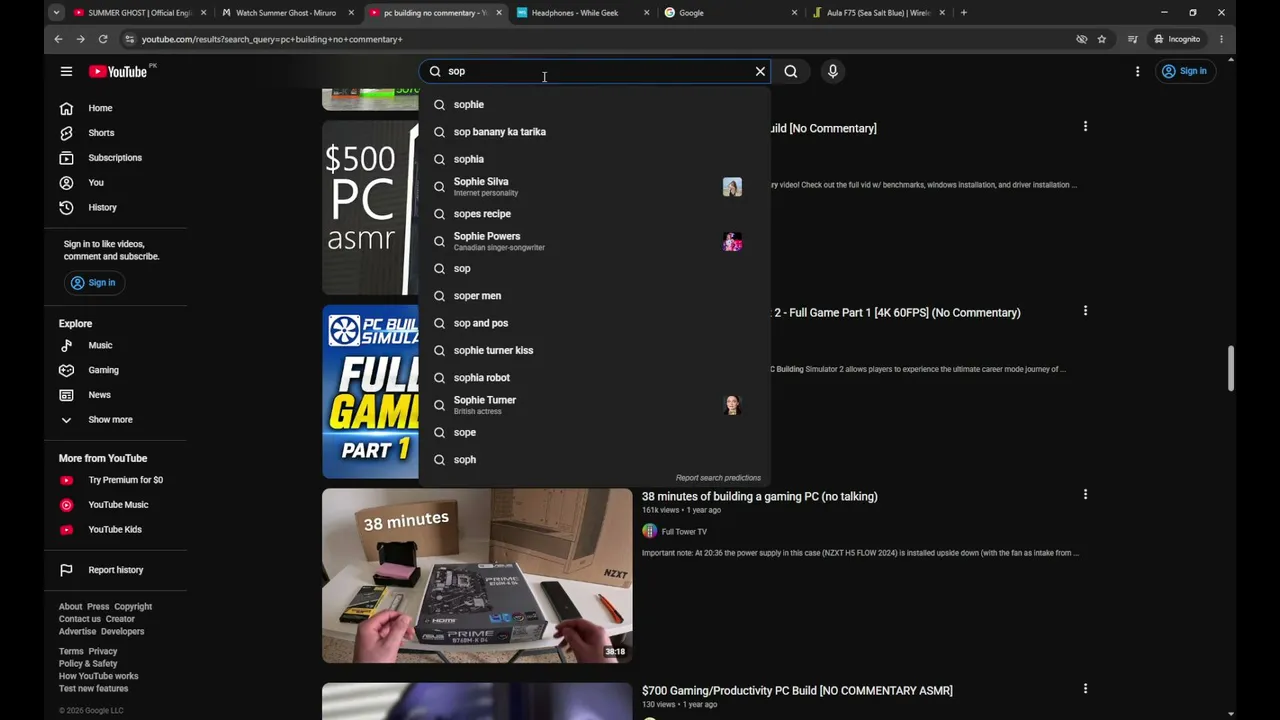This screenshot has width=1280, height=720.
Task: Open Report history
Action: (x=115, y=570)
